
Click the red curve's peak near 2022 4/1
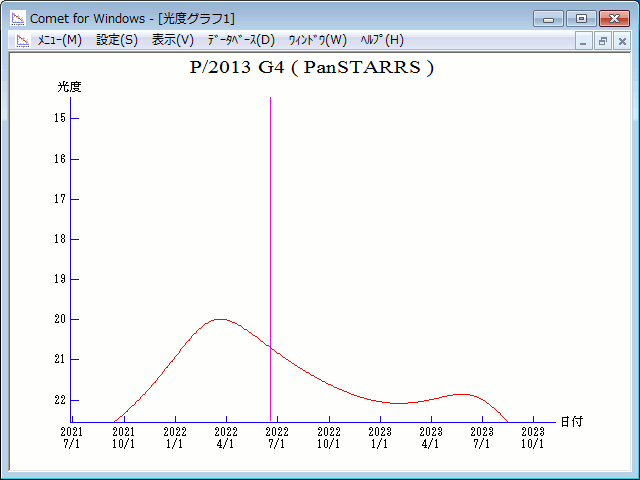coord(220,319)
